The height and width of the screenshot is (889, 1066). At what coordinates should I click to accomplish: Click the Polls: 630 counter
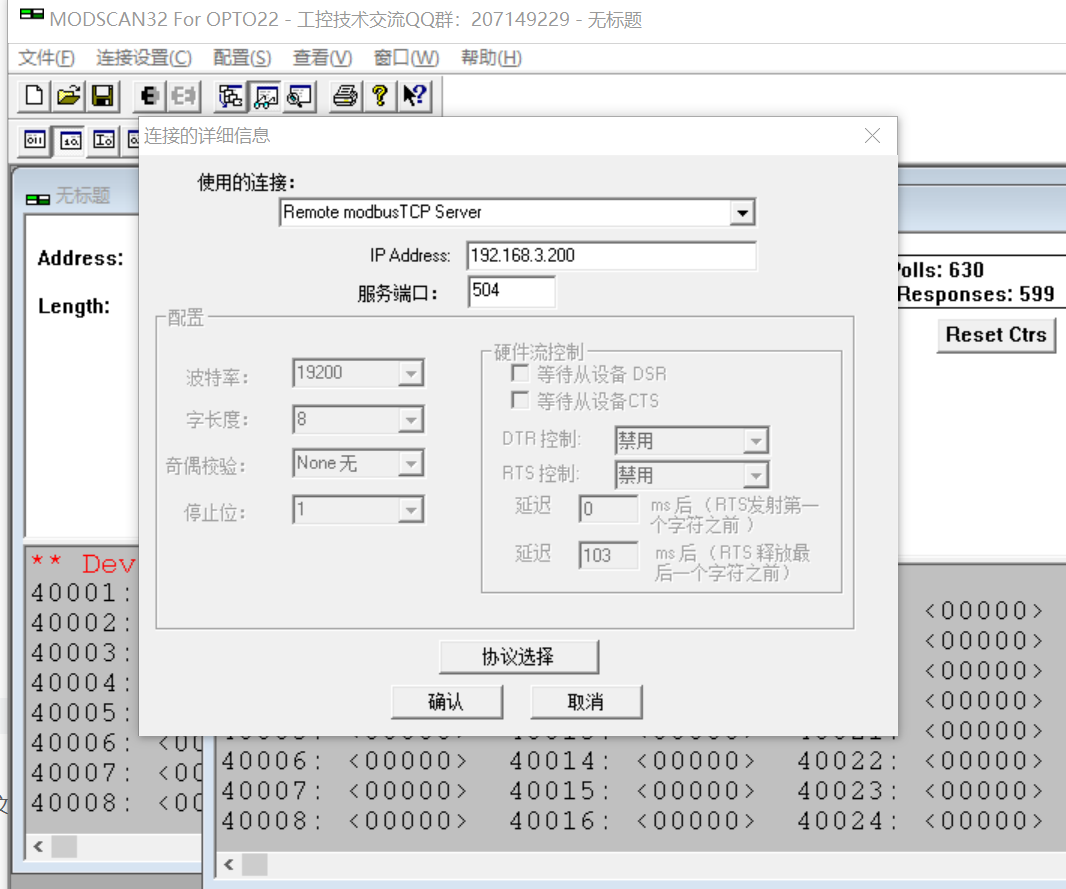click(x=941, y=270)
